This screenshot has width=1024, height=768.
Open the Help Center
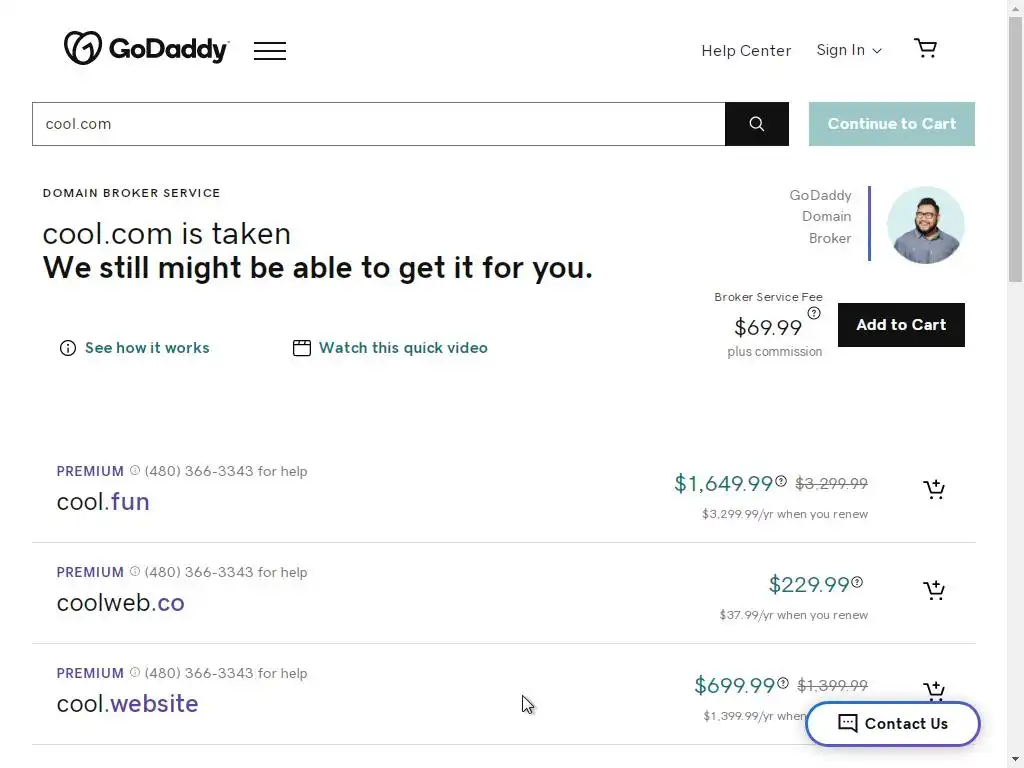pos(746,50)
